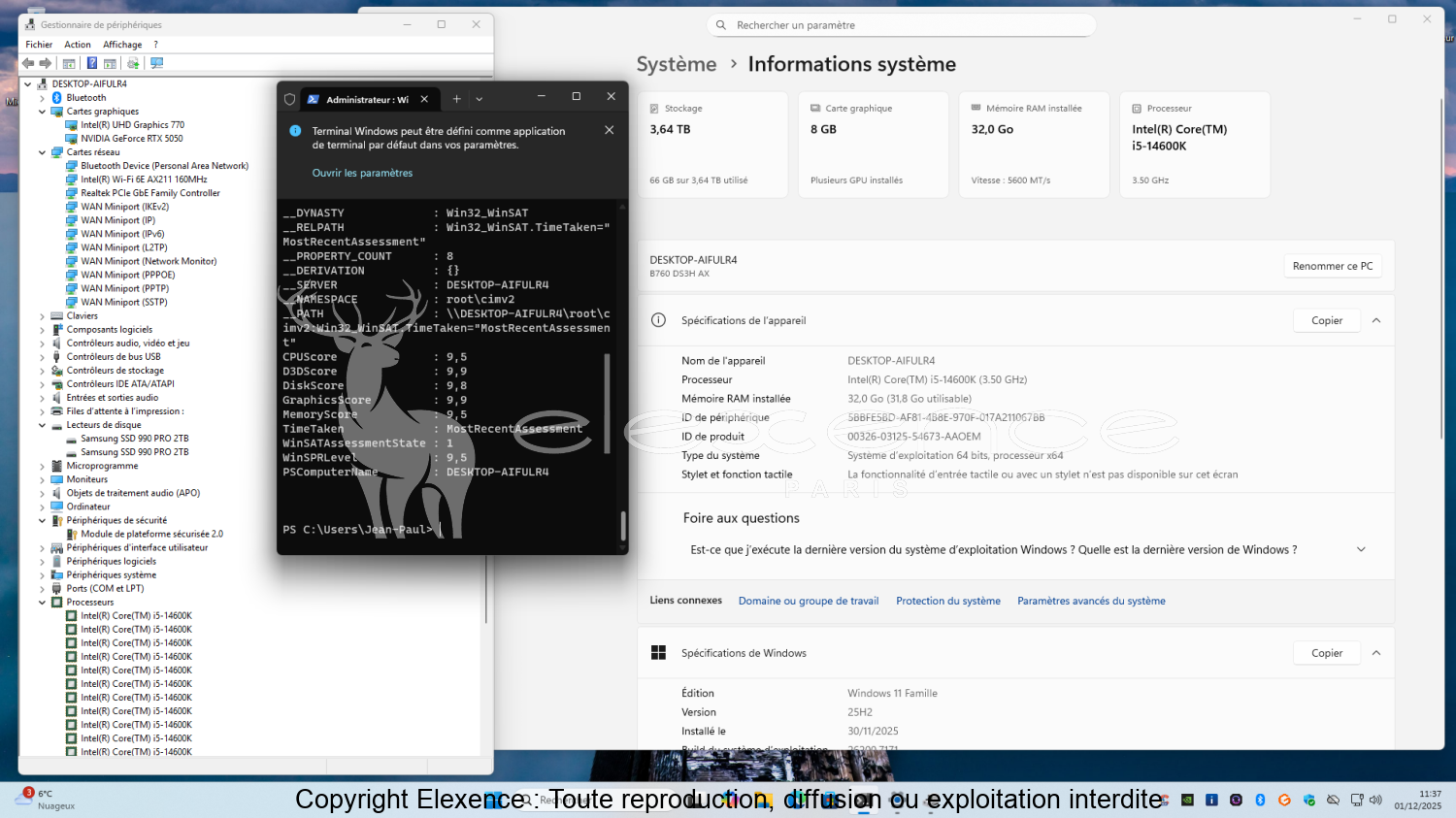Expand the Windows version FAQ question
This screenshot has width=1456, height=818.
tap(1361, 549)
